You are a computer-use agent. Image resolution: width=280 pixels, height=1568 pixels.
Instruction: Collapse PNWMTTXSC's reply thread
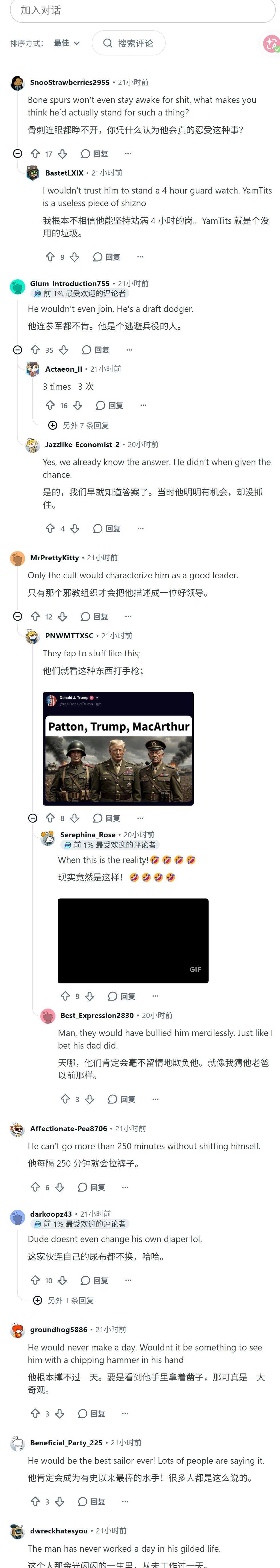[x=33, y=818]
